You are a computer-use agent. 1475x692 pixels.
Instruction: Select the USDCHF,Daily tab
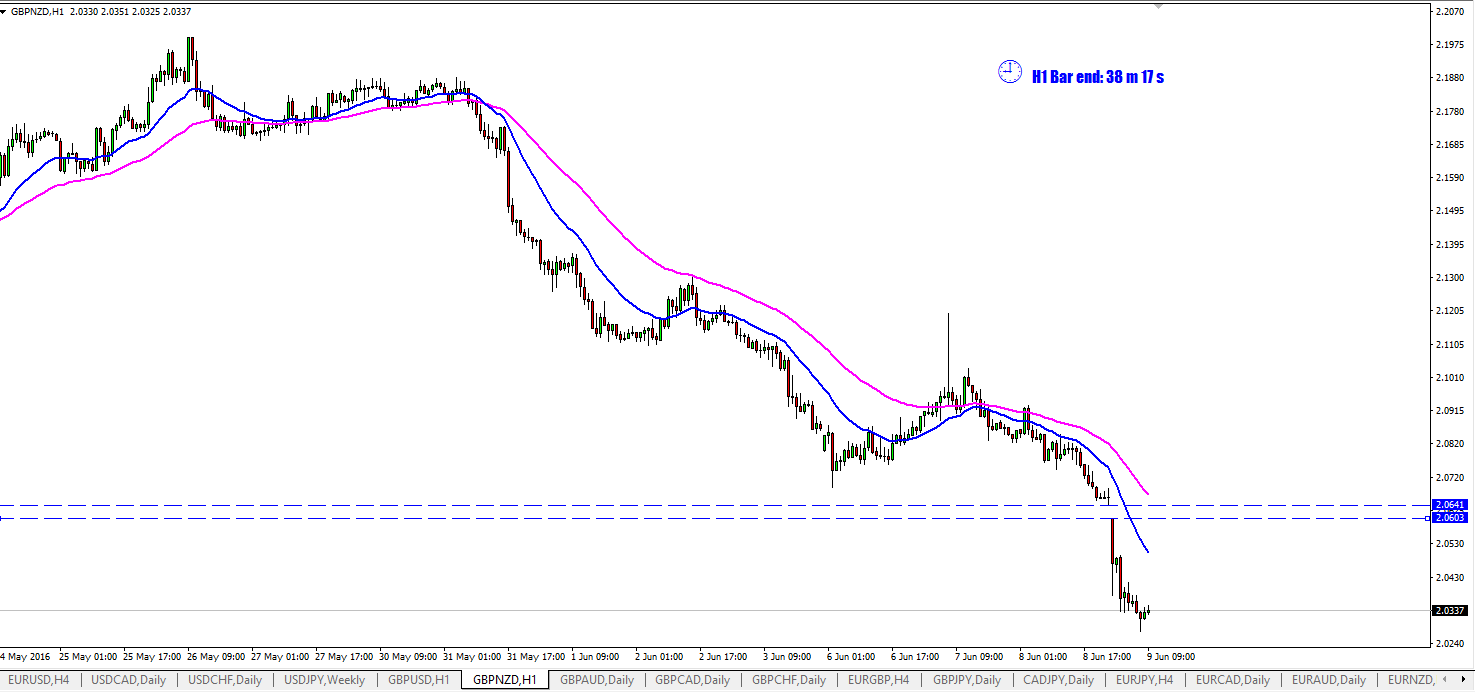tap(225, 680)
